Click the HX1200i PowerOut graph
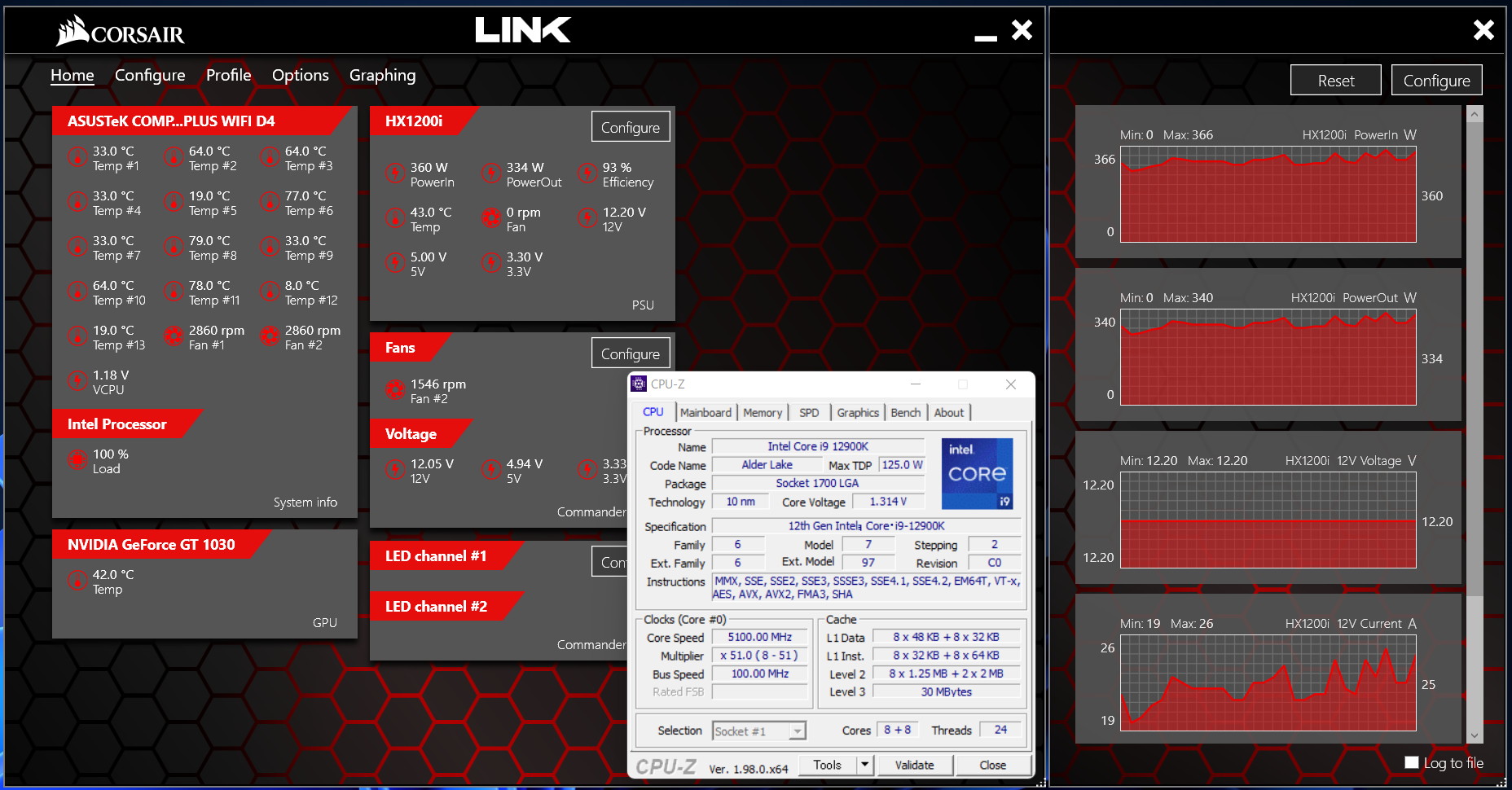1512x790 pixels. 1268,357
